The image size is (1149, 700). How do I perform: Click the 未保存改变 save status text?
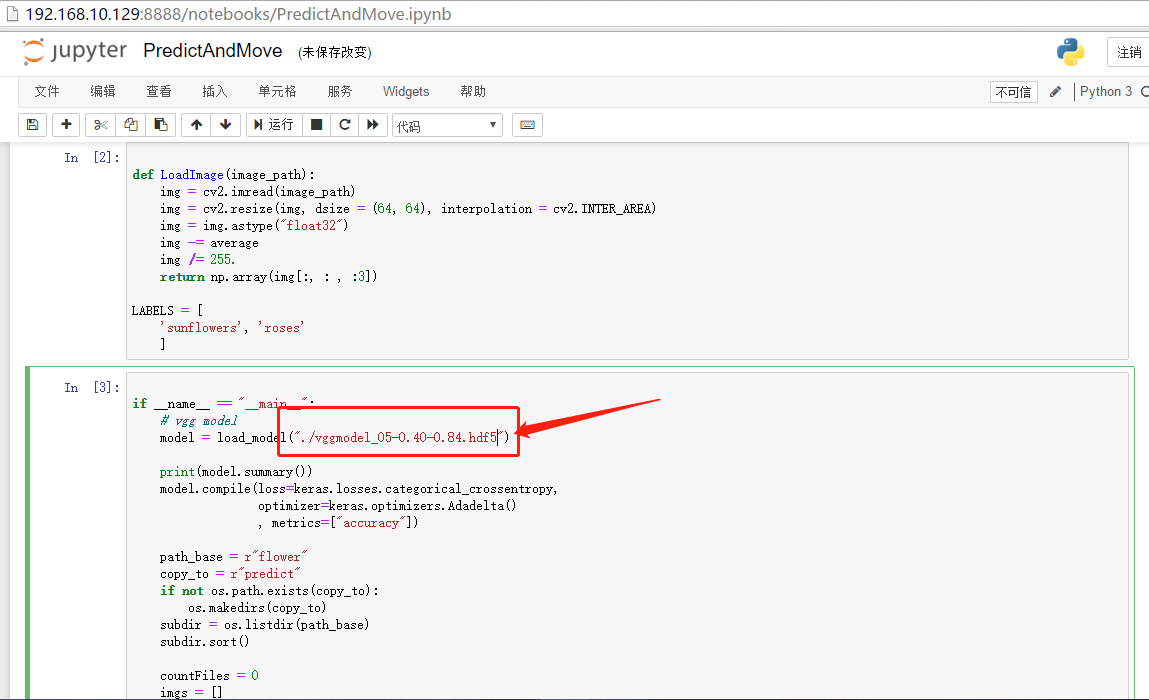[335, 52]
